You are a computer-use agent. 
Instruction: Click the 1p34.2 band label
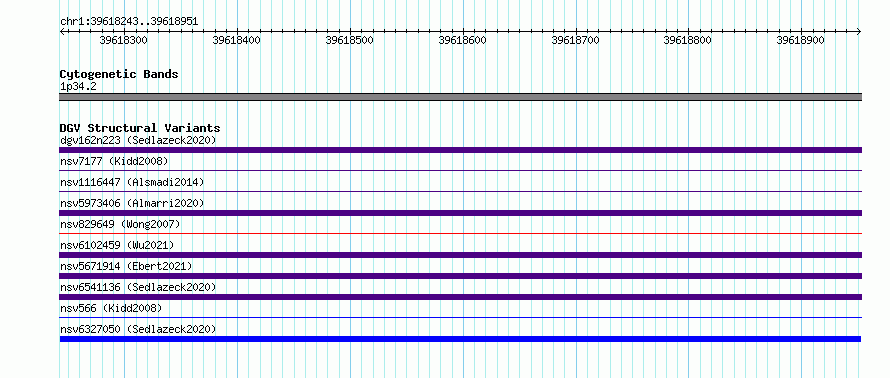[78, 87]
